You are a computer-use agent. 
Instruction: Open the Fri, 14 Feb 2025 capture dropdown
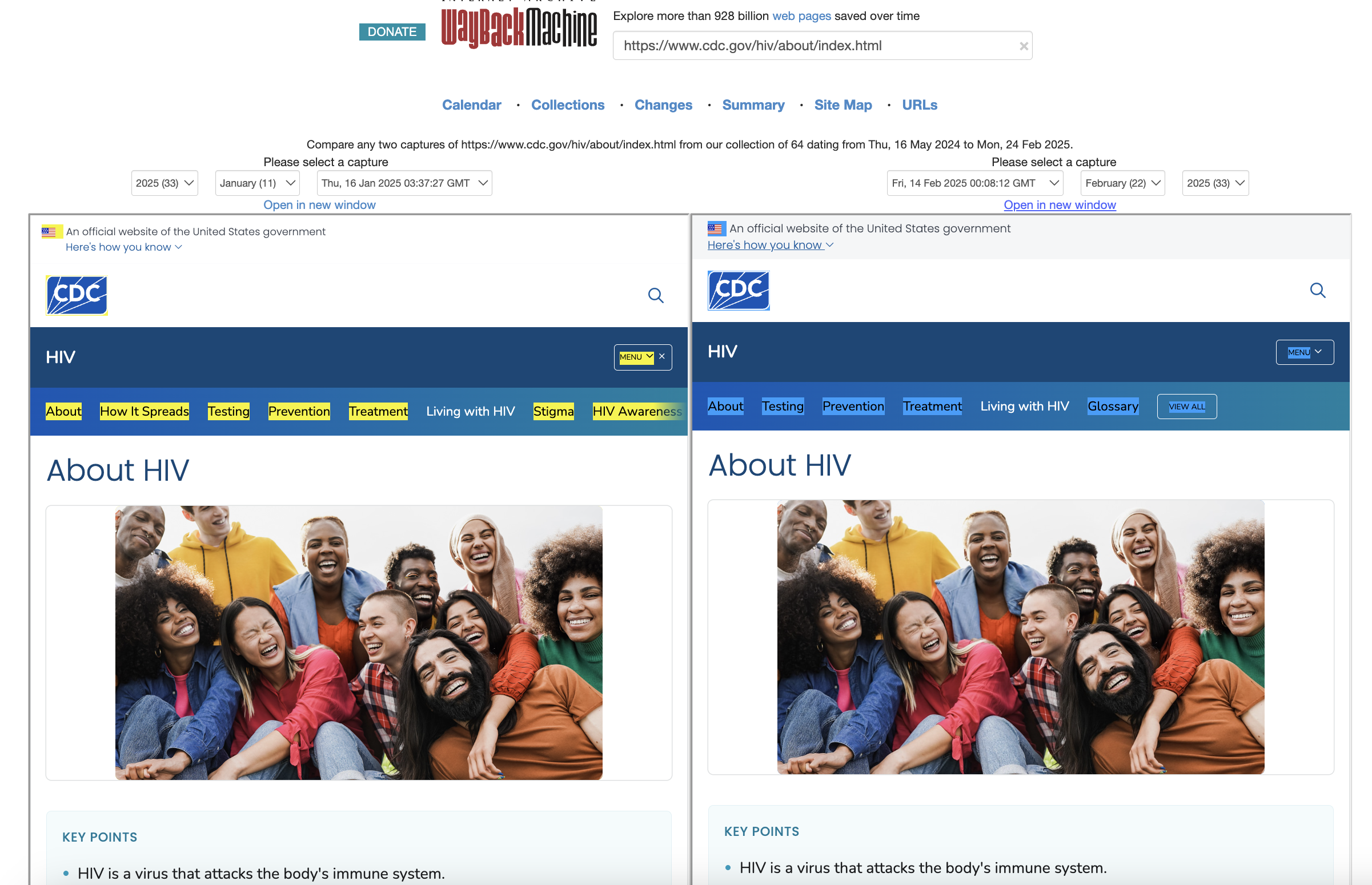(974, 183)
